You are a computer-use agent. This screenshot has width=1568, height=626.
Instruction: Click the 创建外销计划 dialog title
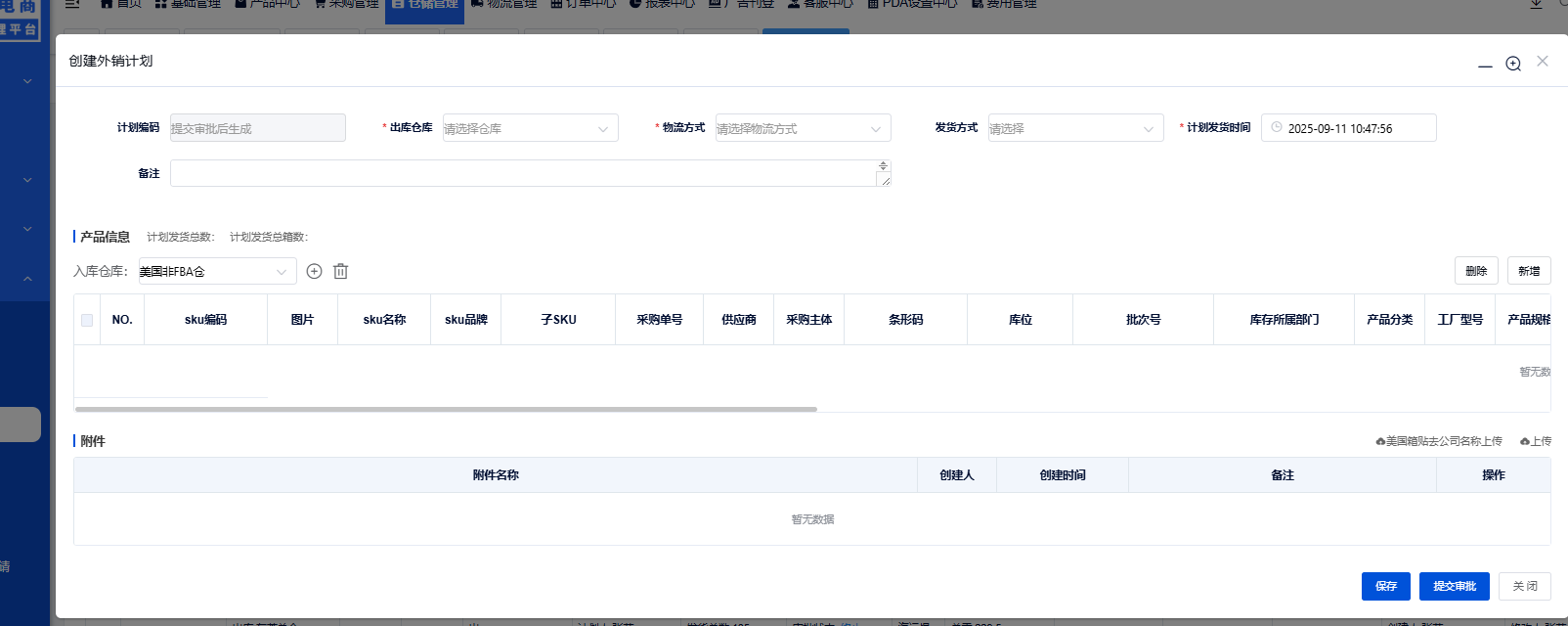click(x=110, y=61)
